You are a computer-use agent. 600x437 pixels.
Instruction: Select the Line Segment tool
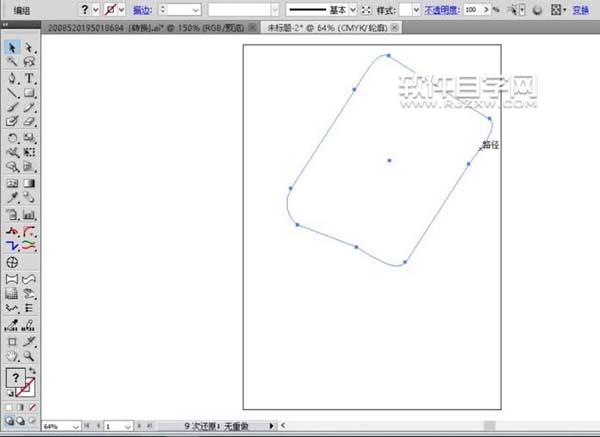12,93
